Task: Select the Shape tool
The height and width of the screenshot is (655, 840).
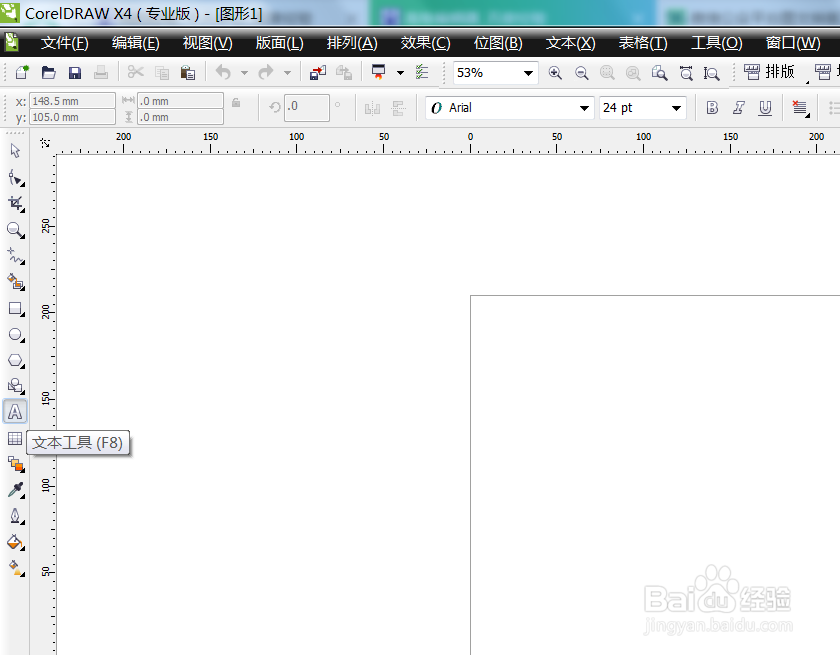Action: [x=16, y=177]
